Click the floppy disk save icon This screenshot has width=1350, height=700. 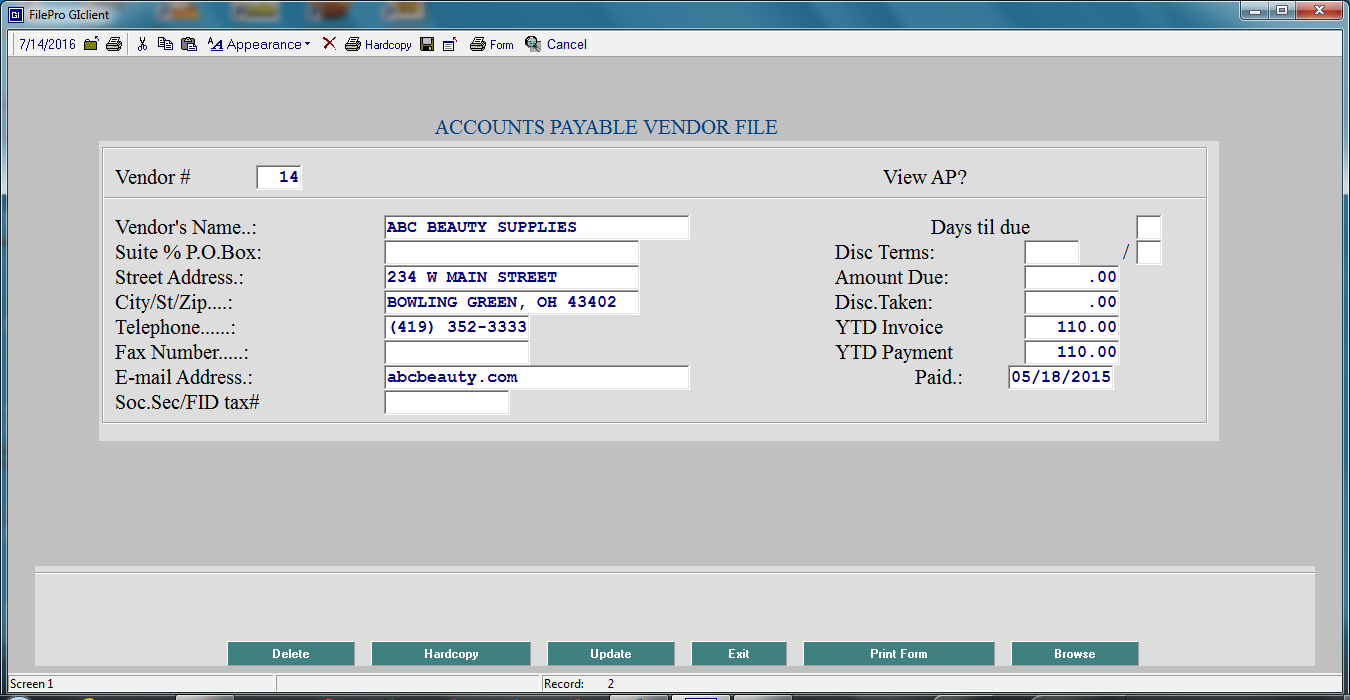[x=427, y=44]
